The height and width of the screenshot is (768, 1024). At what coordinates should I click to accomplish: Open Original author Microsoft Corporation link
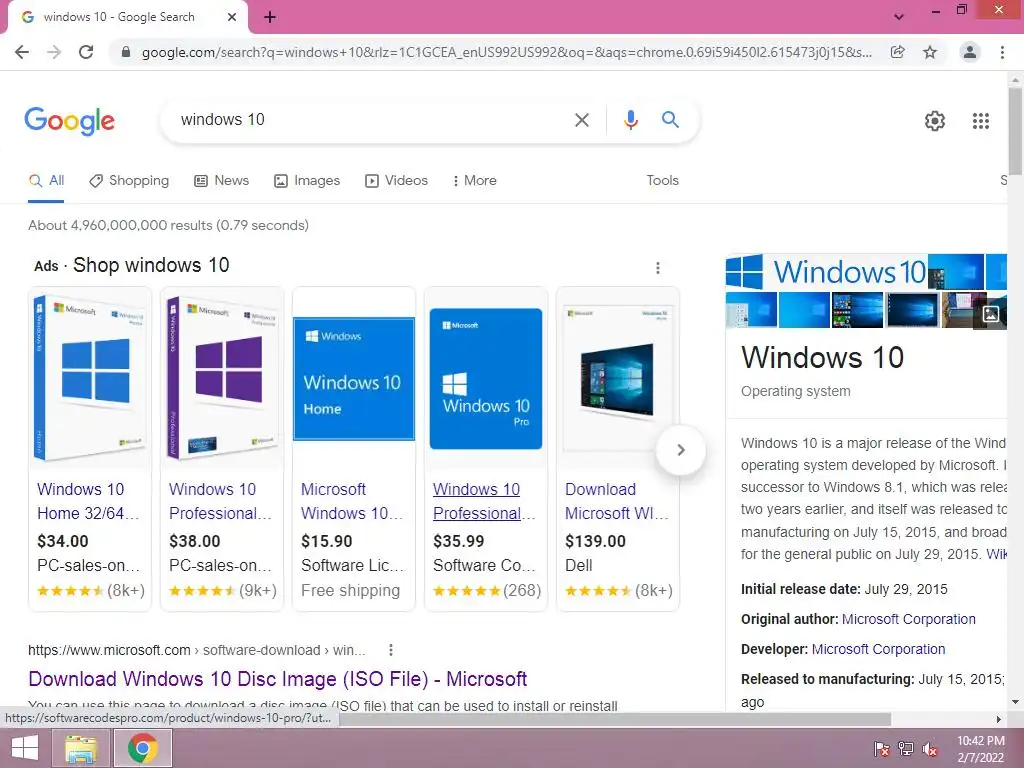point(908,619)
